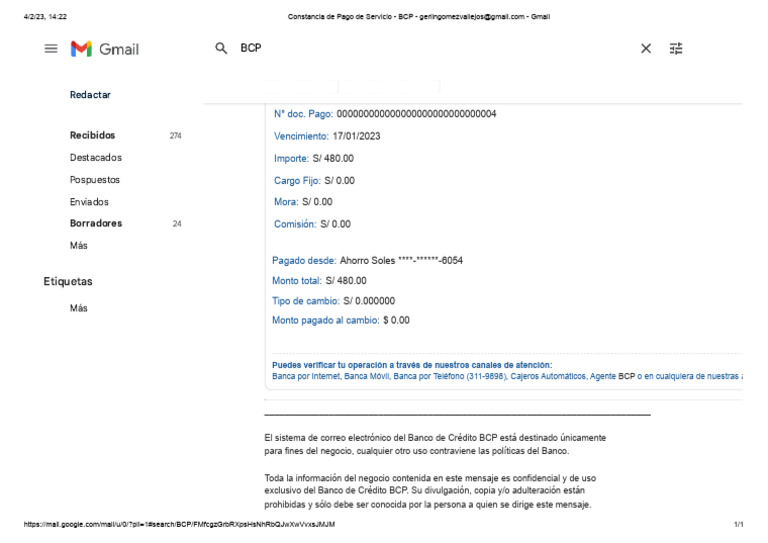Click 'Puedes verificar tu operación' heading
Screen dimensions: 768x543
coord(412,365)
